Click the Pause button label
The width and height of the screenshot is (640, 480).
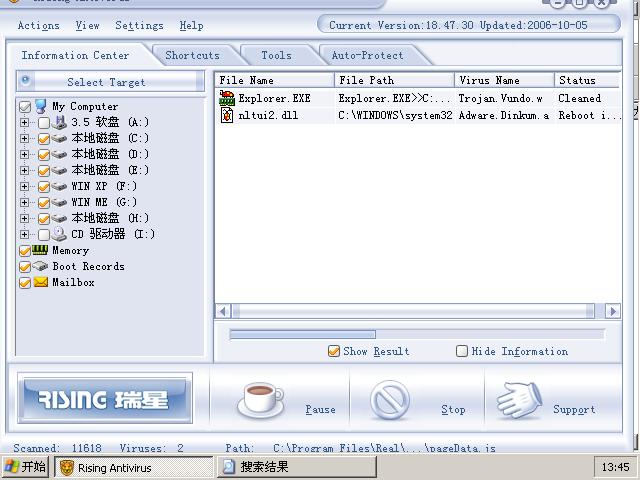pos(320,409)
